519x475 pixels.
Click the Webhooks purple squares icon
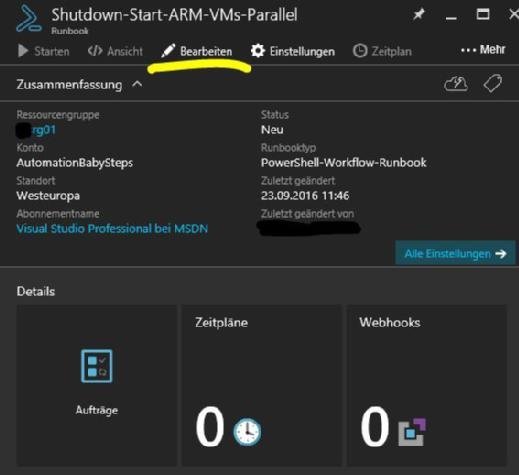point(412,432)
